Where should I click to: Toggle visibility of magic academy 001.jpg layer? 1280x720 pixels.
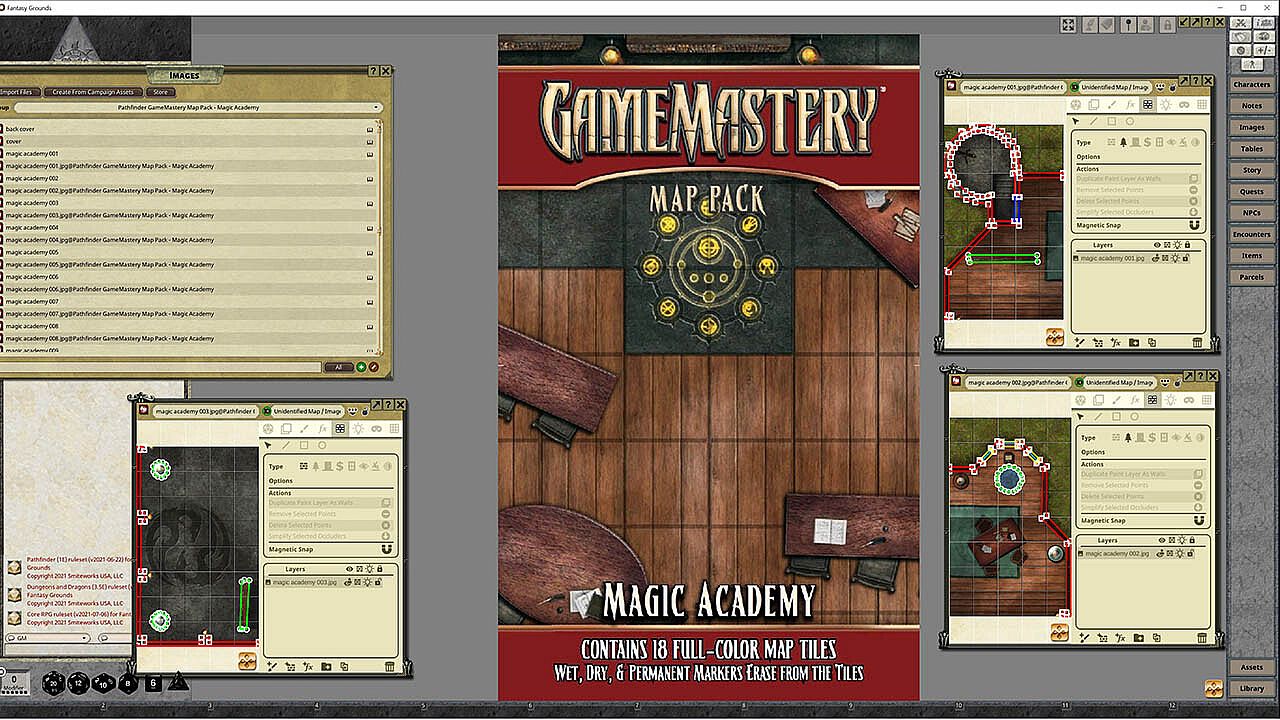pyautogui.click(x=1156, y=258)
